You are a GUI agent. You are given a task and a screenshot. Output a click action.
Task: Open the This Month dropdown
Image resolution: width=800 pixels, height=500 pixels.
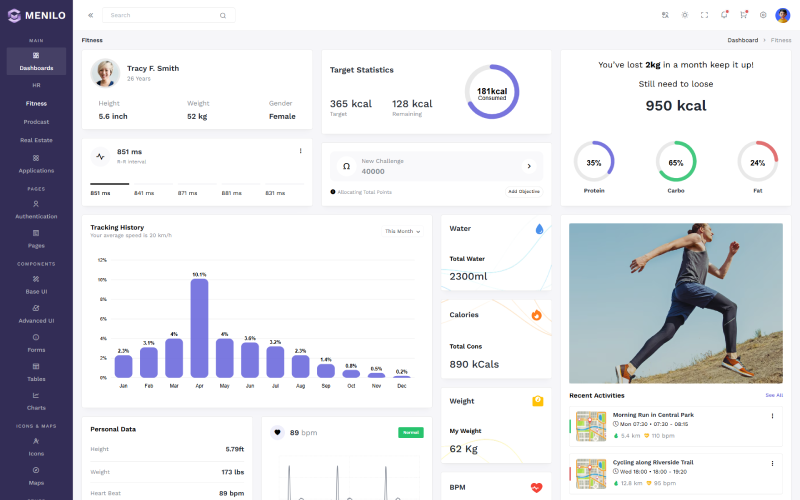tap(403, 231)
